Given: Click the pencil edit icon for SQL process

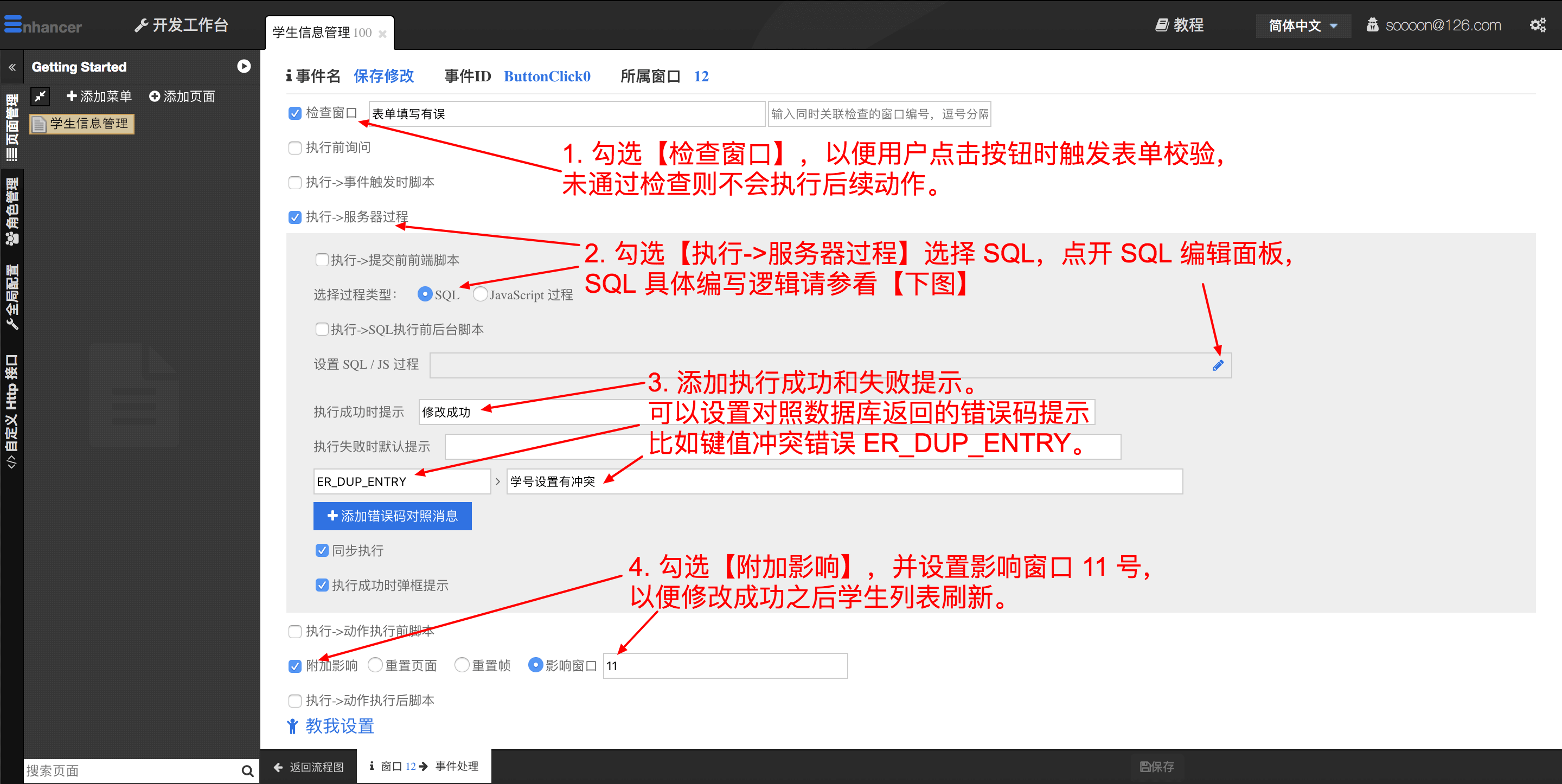Looking at the screenshot, I should point(1218,365).
